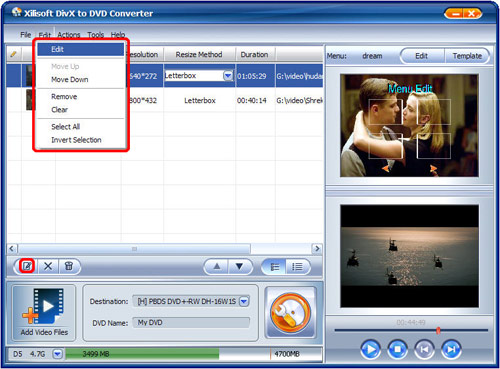Choose Invert Selection in the Edit menu
Screen dimensions: 500x369
(x=80, y=140)
